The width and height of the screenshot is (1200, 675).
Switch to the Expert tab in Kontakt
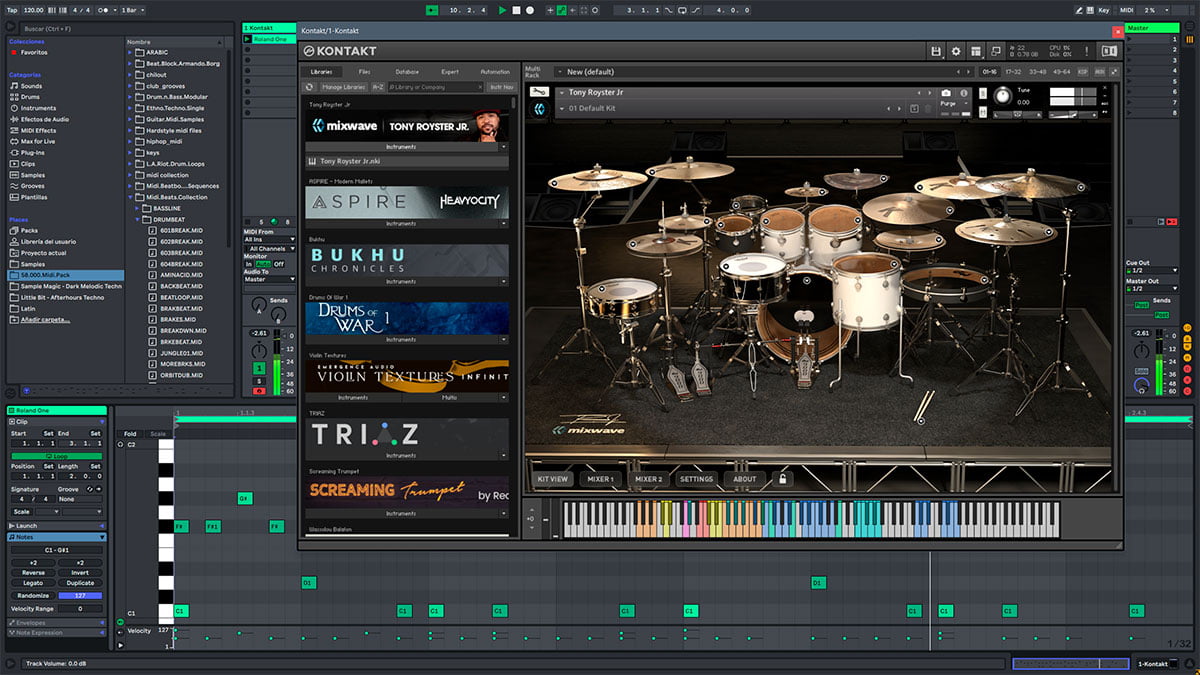[450, 72]
